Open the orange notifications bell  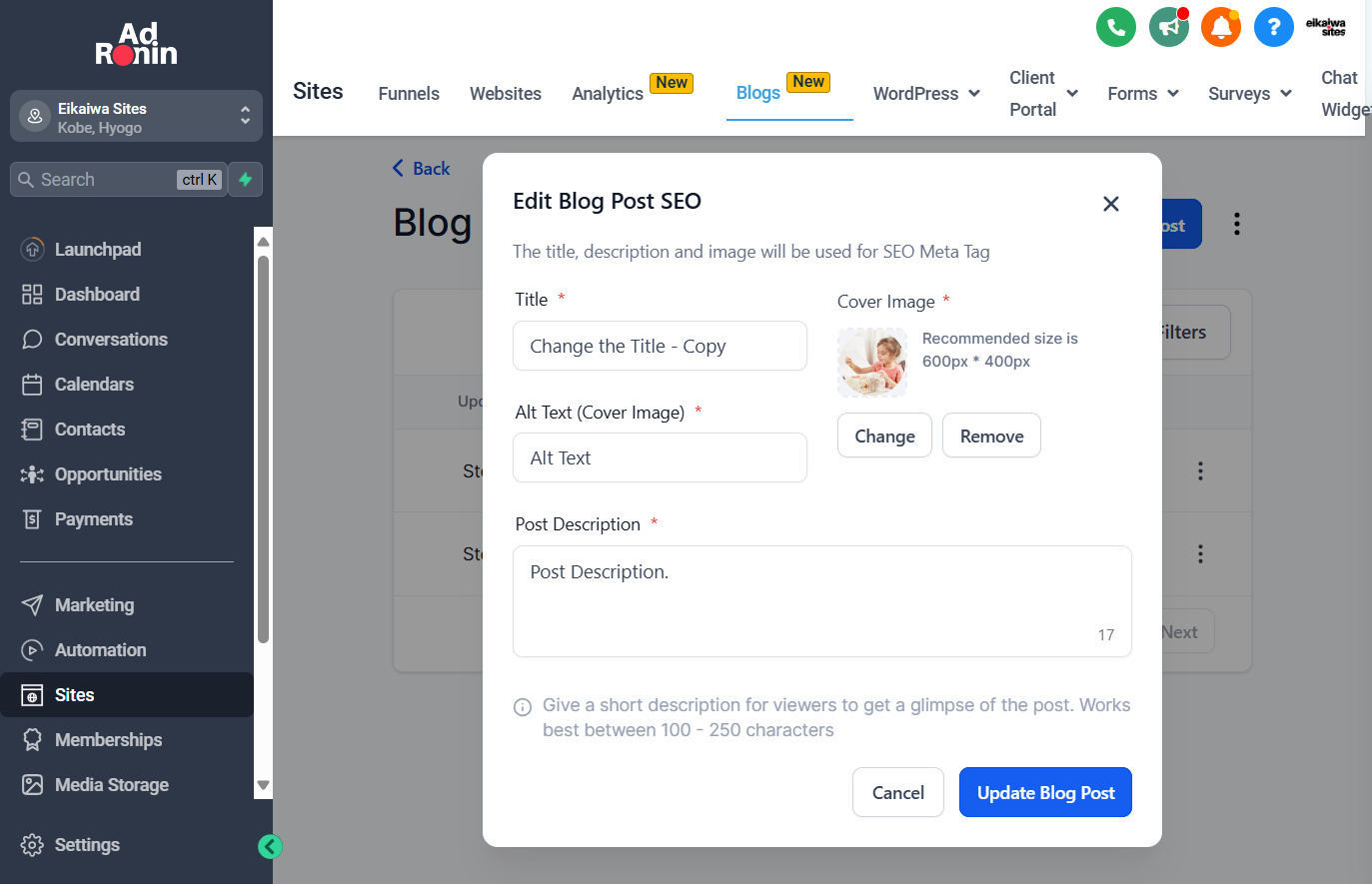tap(1221, 27)
